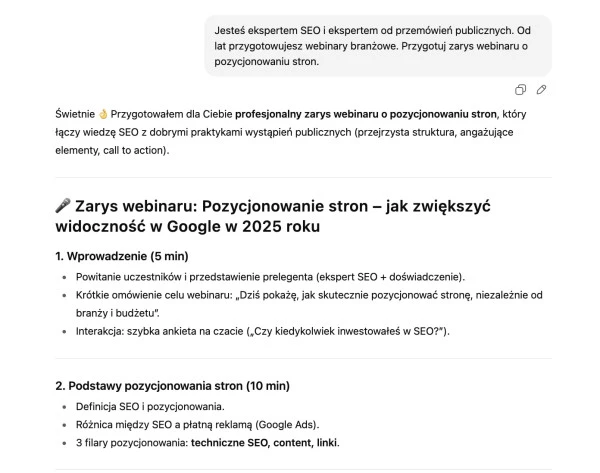Click the user prompt message bubble

(378, 46)
